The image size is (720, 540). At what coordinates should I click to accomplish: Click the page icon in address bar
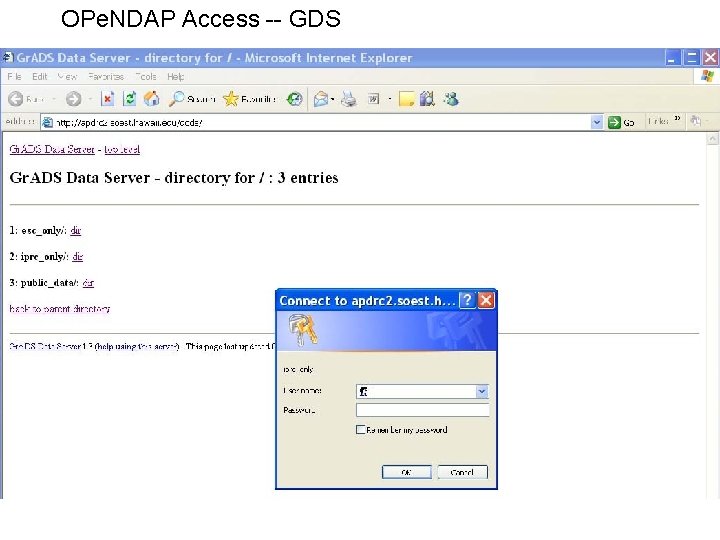(47, 122)
